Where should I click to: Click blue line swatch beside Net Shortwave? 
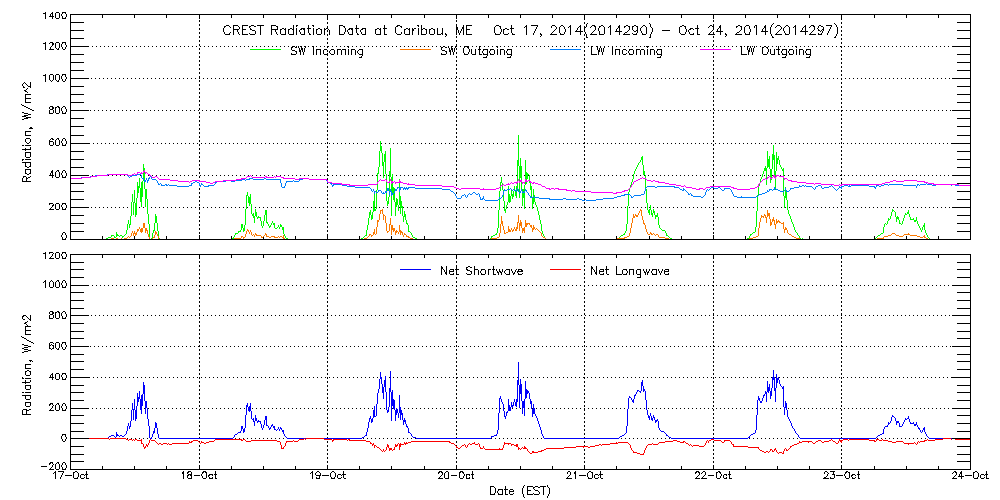pos(415,270)
